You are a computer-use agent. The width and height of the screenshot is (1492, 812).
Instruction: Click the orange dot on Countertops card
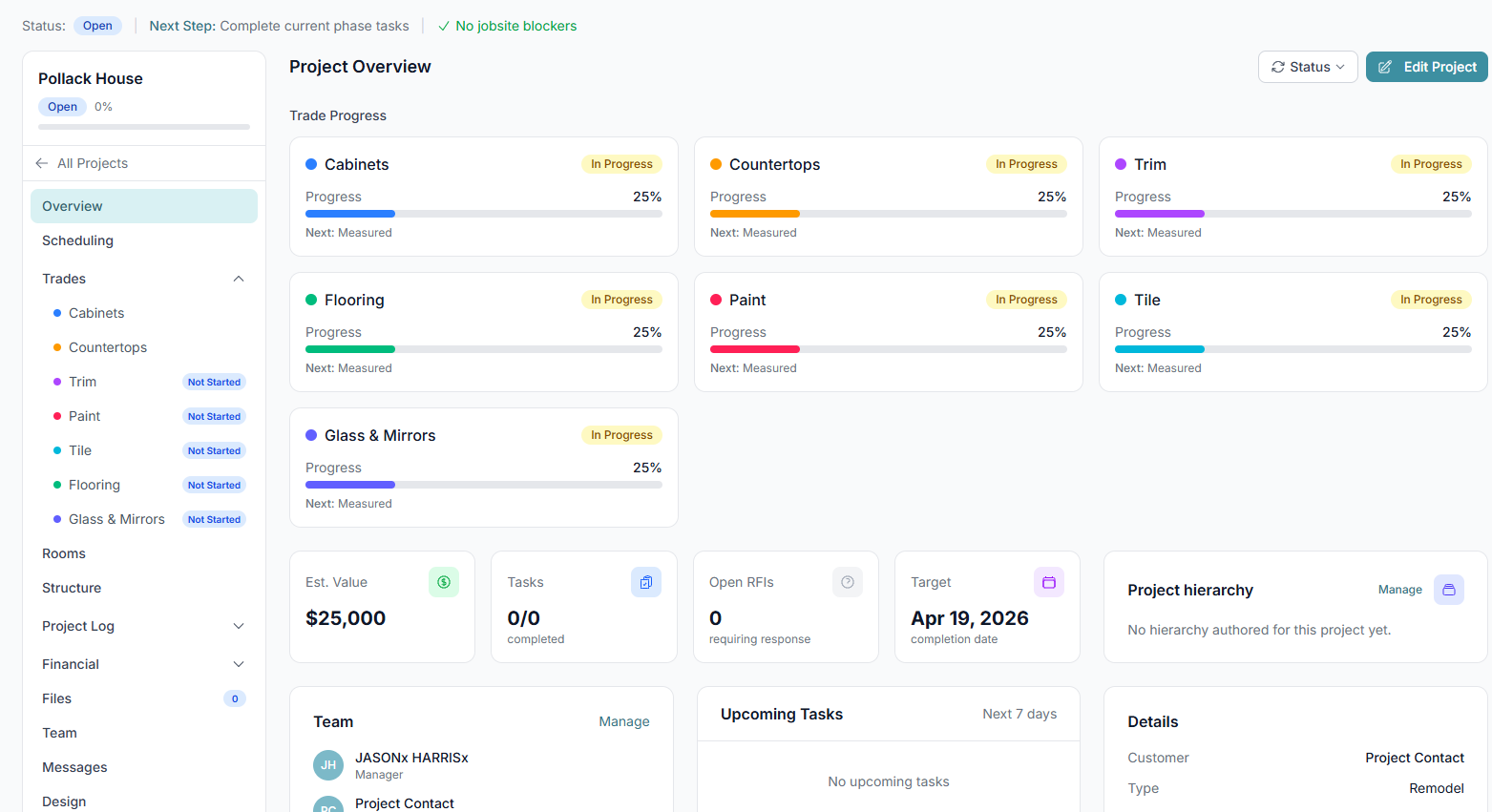coord(716,164)
